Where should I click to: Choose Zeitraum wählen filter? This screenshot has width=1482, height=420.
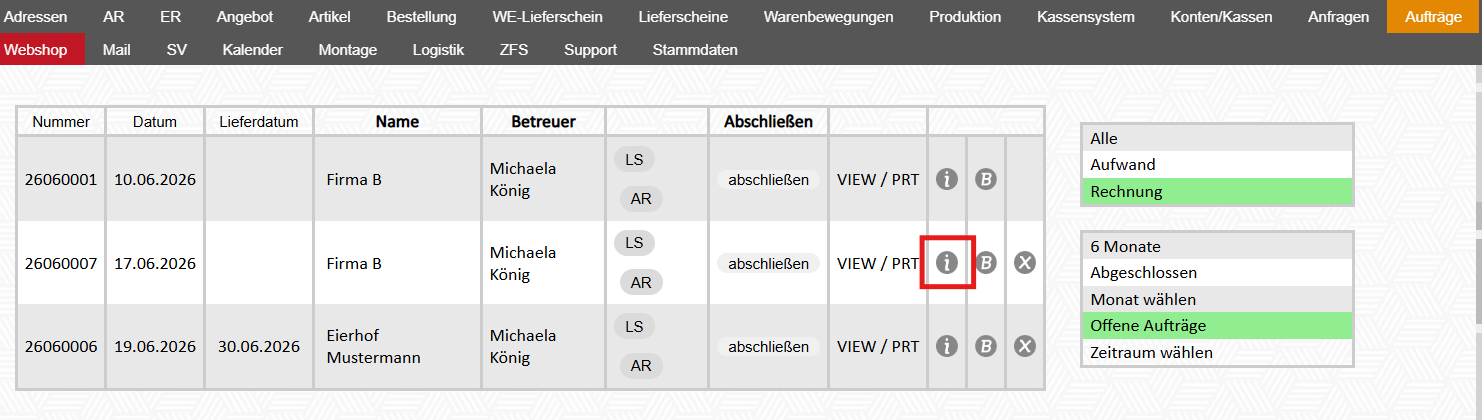(1217, 353)
